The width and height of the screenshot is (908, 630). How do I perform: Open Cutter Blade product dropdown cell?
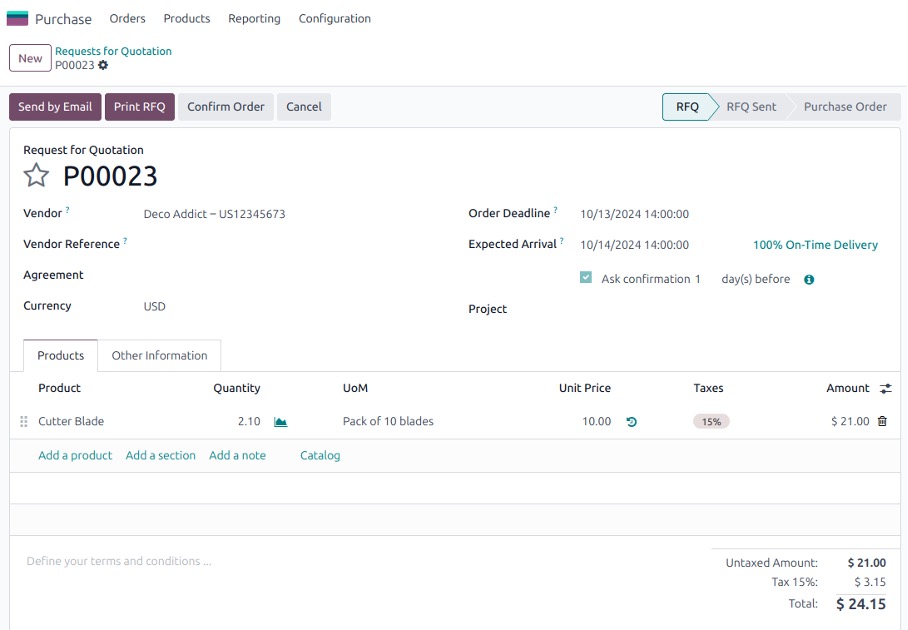click(71, 422)
